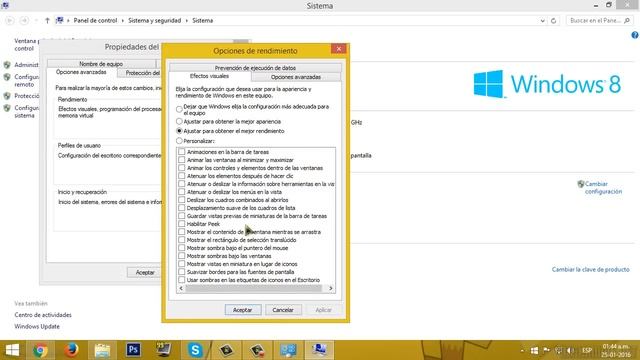Viewport: 640px width, 360px height.
Task: Open Photoshop from taskbar
Action: point(133,350)
